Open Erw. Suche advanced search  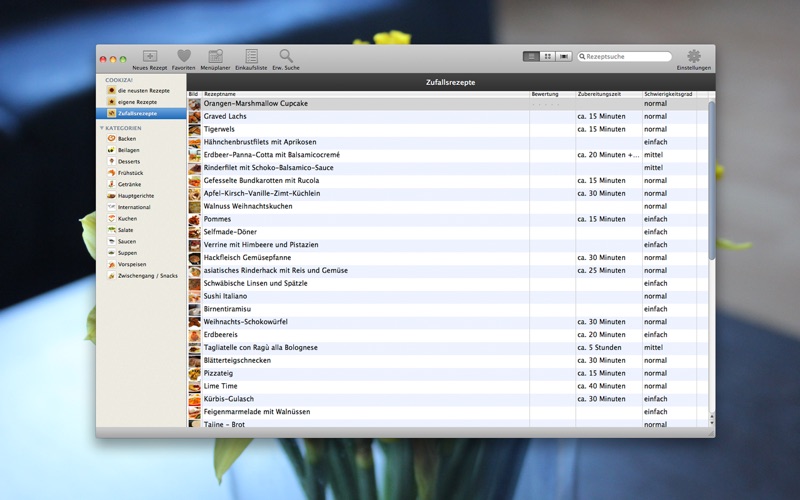[286, 60]
